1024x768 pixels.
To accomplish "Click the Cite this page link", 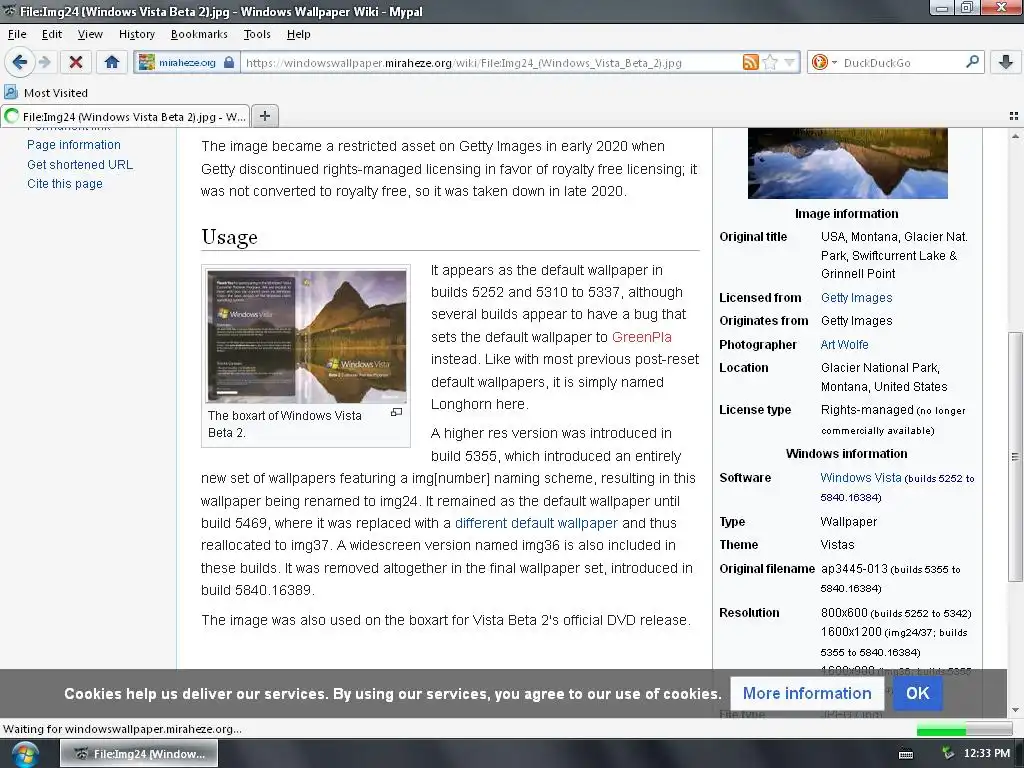I will click(x=65, y=184).
